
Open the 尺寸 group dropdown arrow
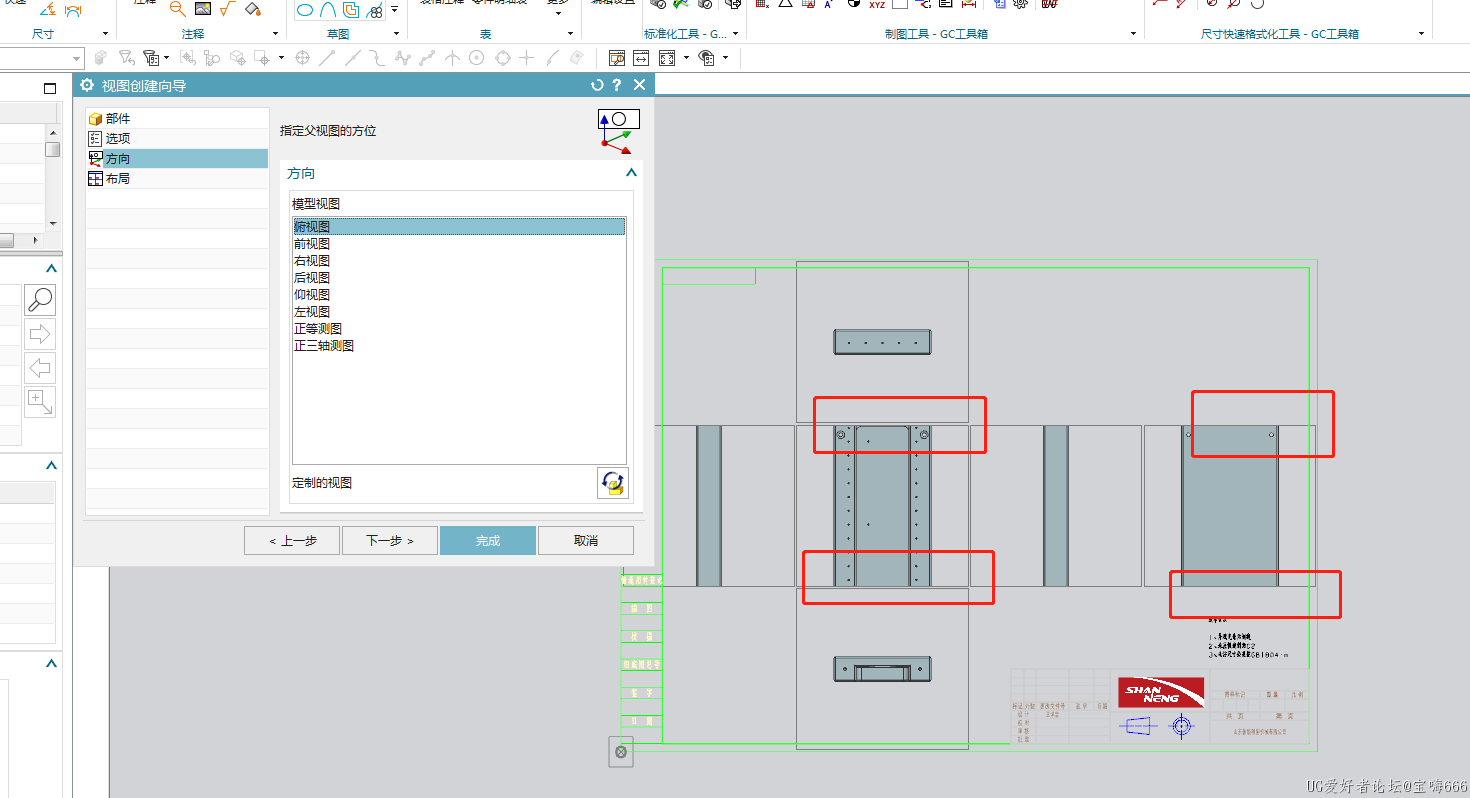[105, 34]
